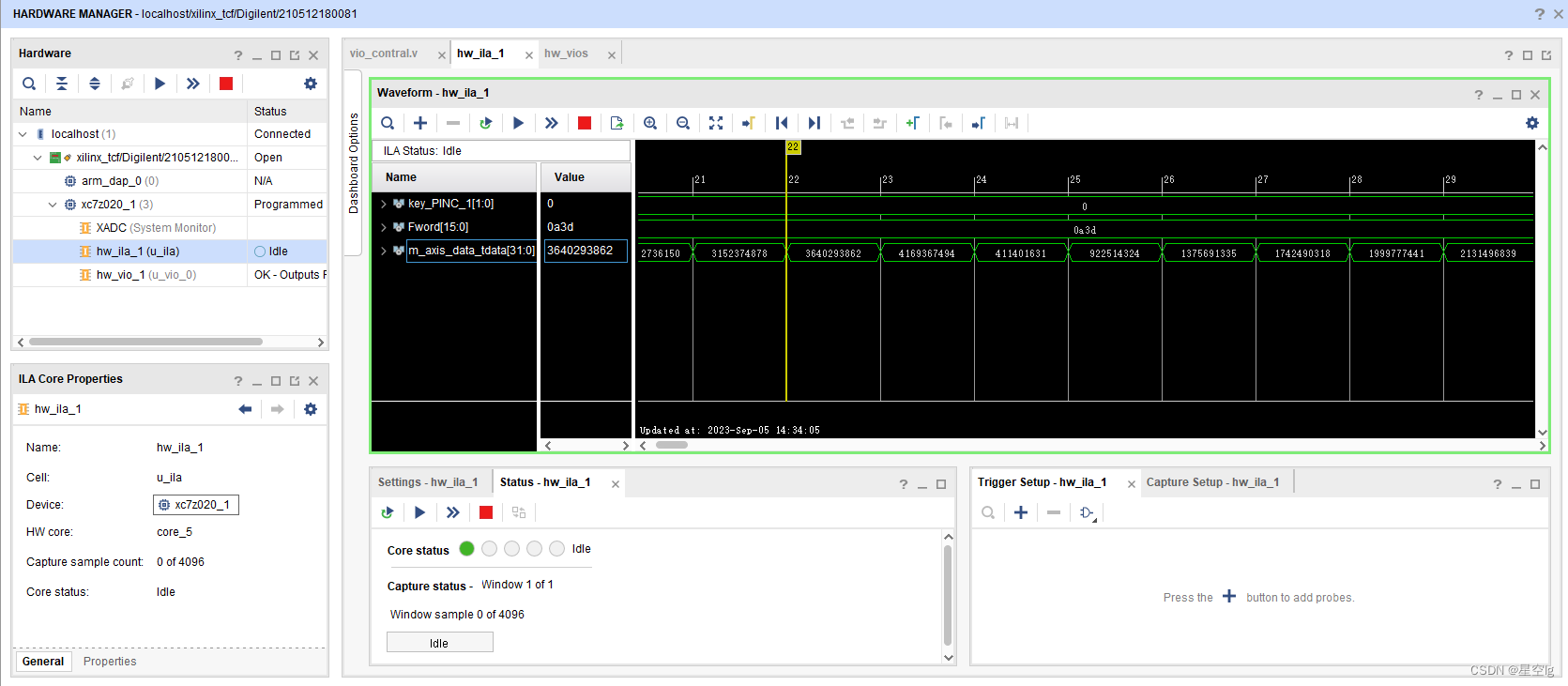Export ILA data from Waveform toolbar
The width and height of the screenshot is (1568, 686).
(617, 123)
